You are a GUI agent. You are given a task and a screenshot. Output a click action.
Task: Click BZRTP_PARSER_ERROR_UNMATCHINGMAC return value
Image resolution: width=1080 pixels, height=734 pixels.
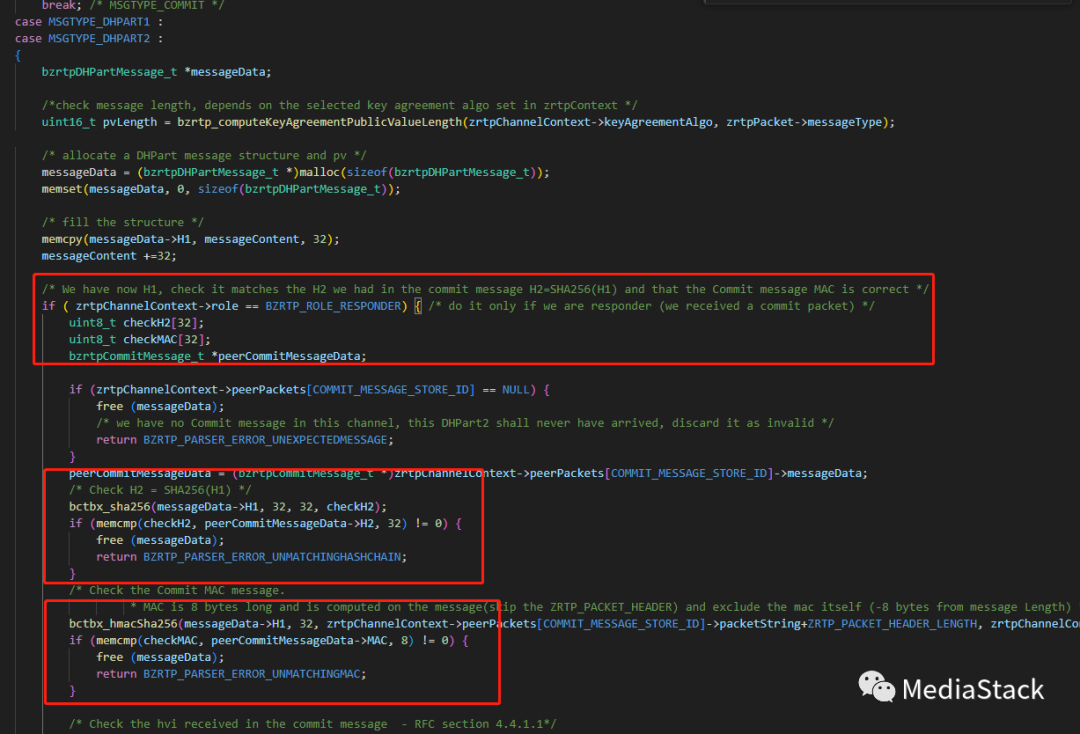(254, 673)
